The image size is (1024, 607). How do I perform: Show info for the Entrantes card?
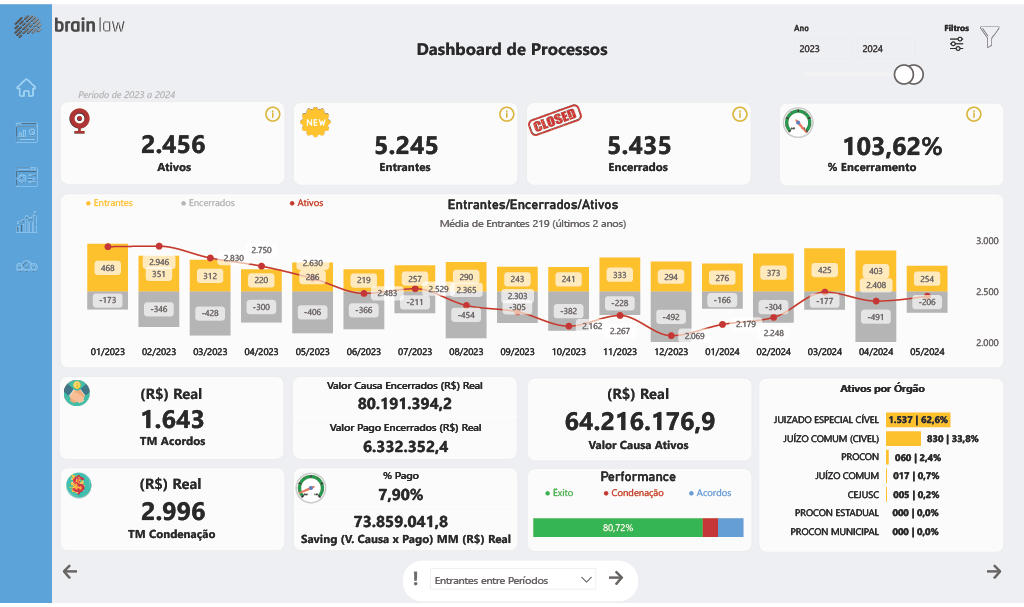[506, 114]
